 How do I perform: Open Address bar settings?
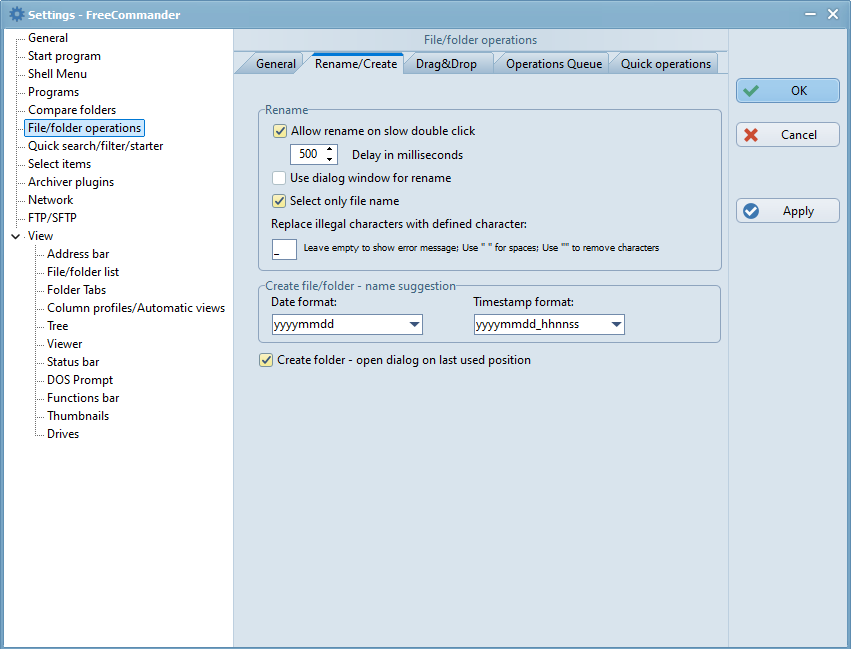[78, 254]
